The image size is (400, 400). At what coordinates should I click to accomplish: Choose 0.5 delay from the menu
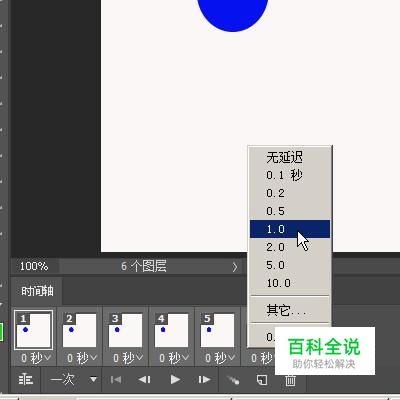click(290, 211)
